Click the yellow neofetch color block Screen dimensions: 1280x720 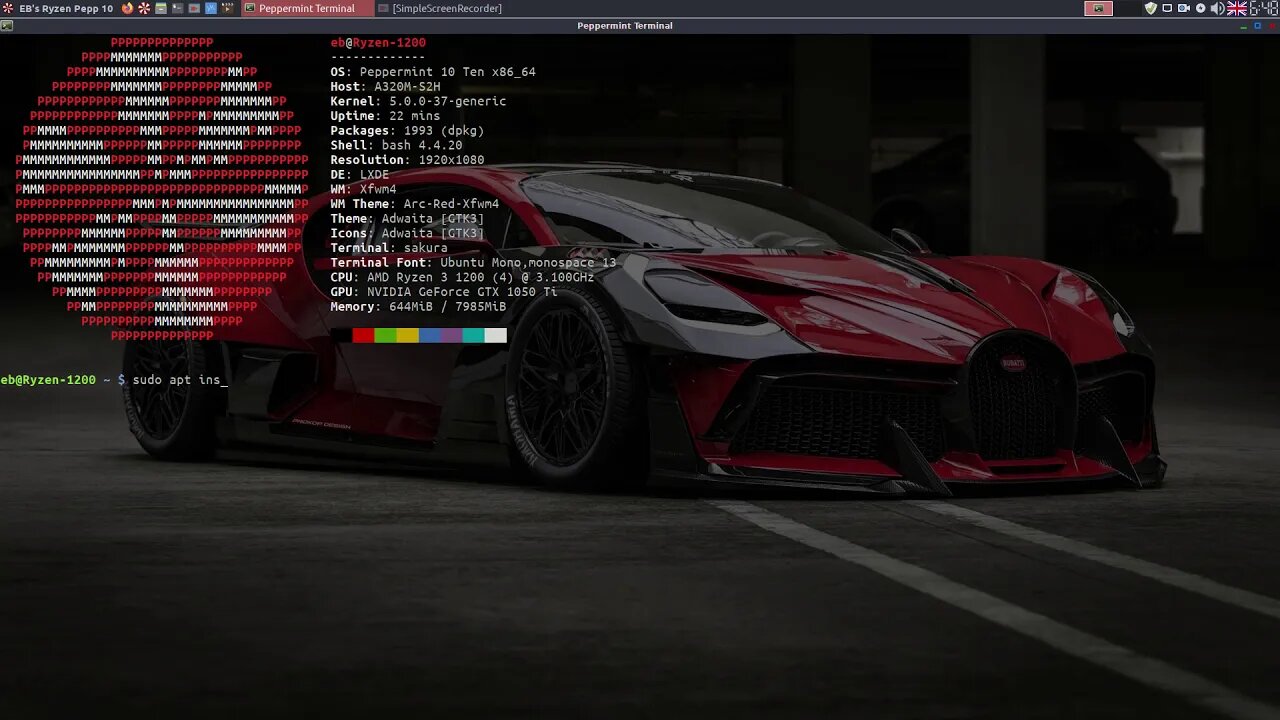[x=407, y=335]
